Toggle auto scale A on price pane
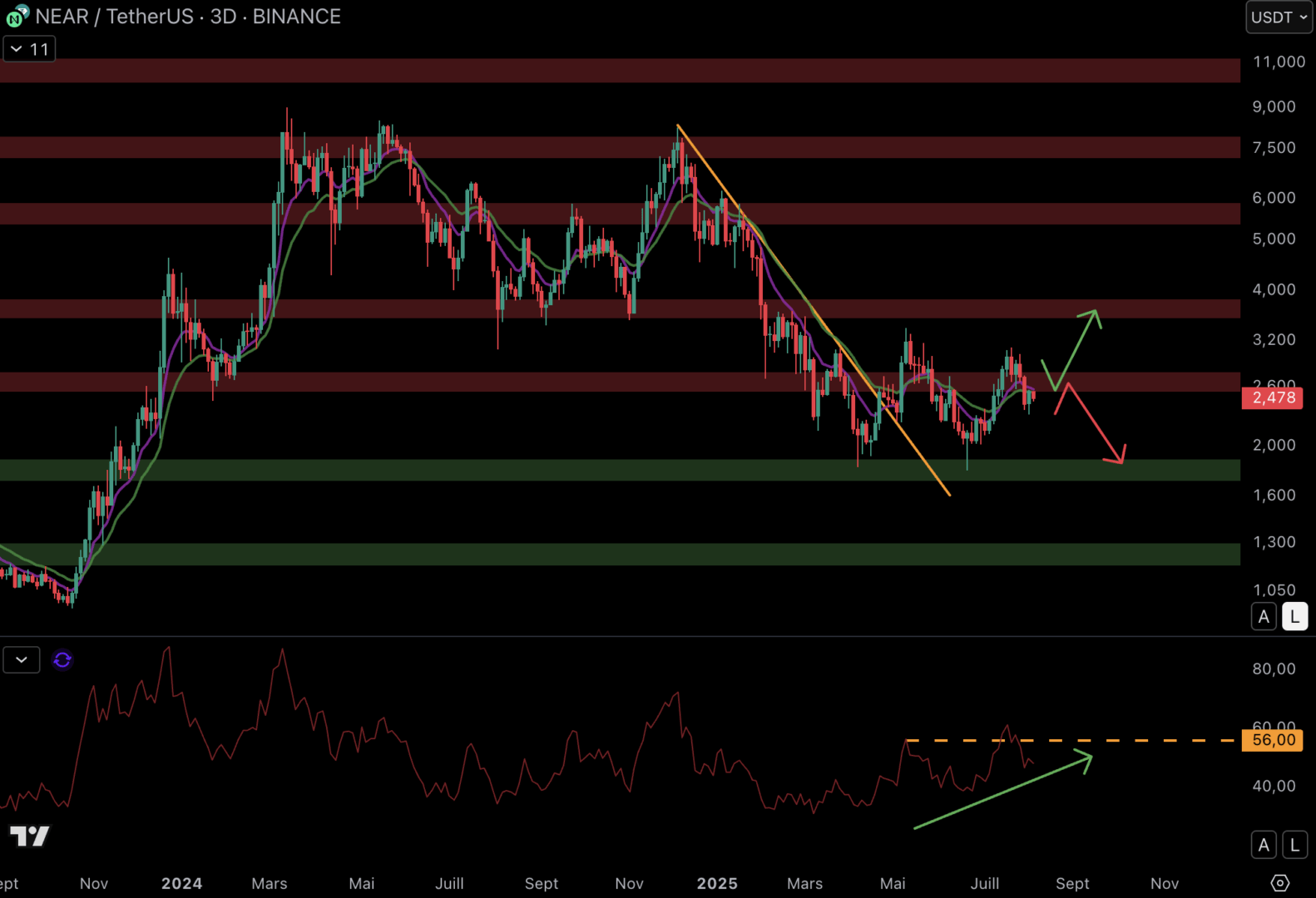 (1264, 617)
